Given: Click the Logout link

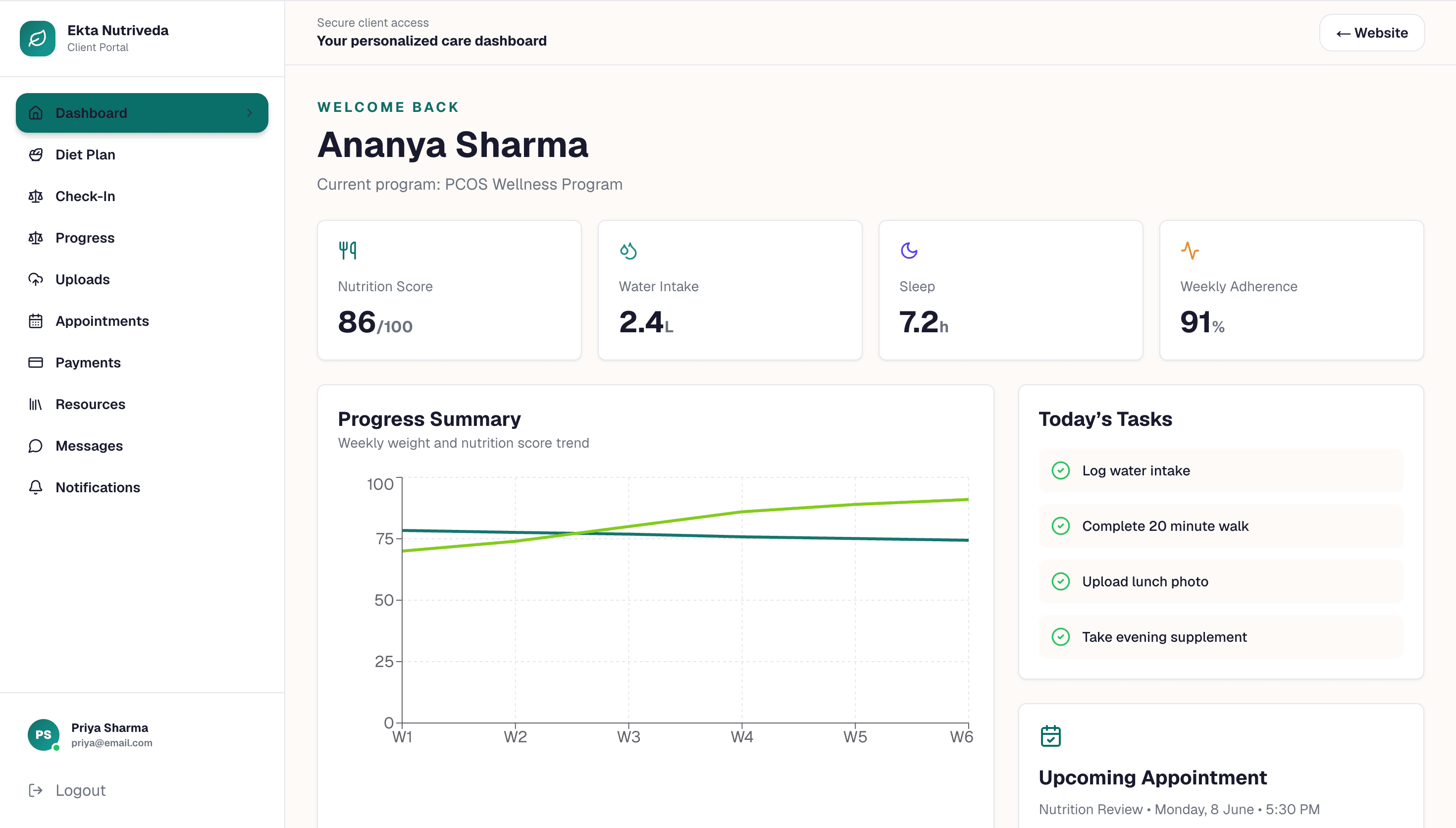Looking at the screenshot, I should [x=67, y=790].
